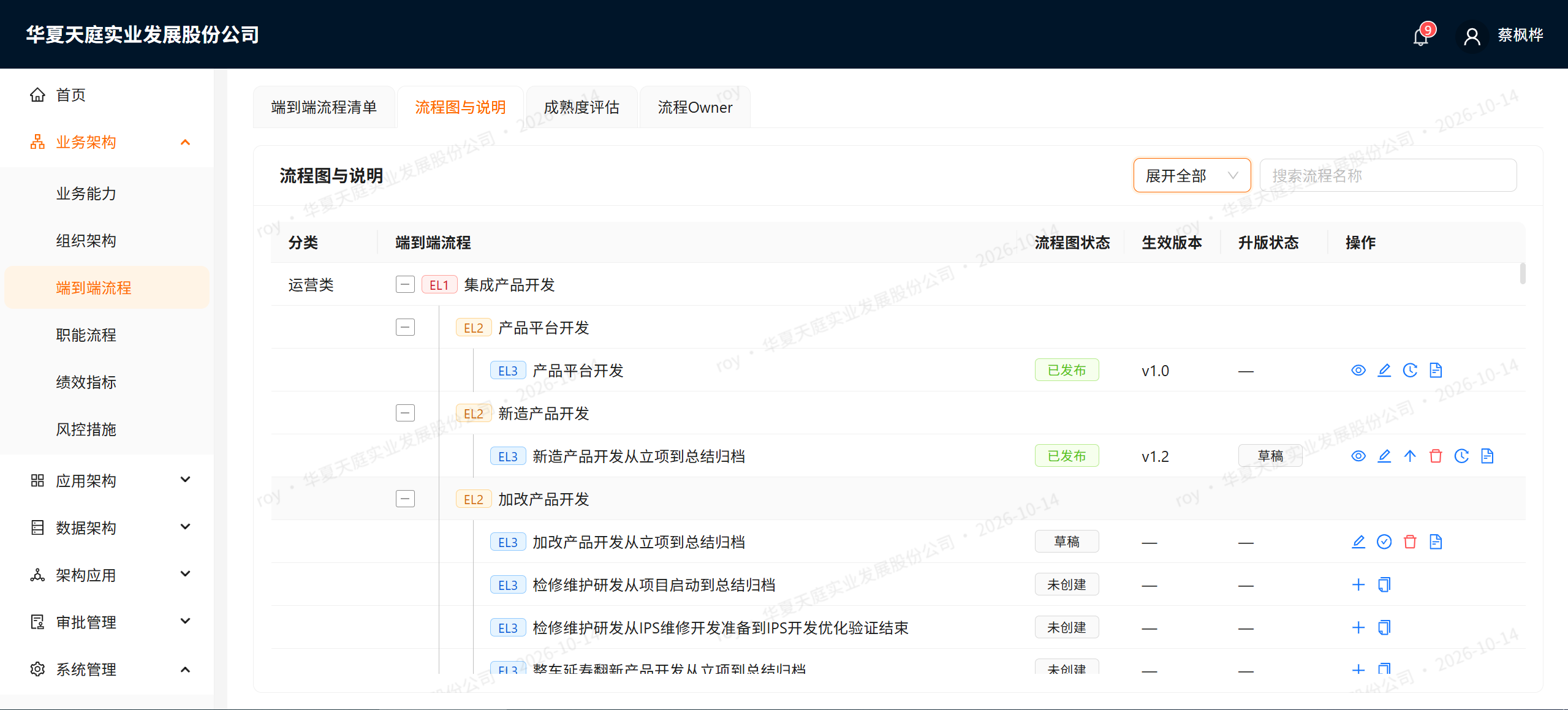The width and height of the screenshot is (1568, 710).
Task: Open 组织架构 in the sidebar
Action: (x=107, y=241)
